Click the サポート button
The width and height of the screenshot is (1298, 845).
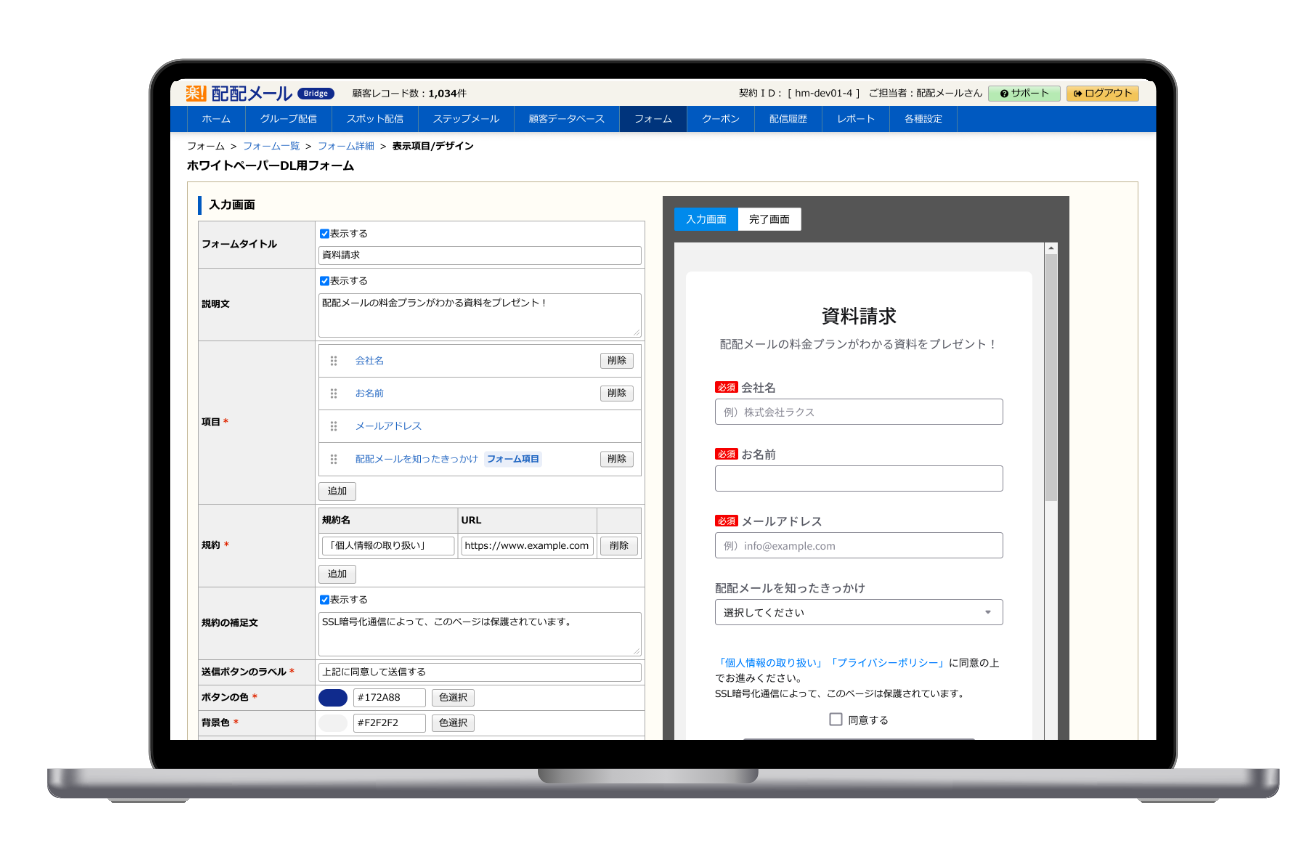[x=1025, y=93]
